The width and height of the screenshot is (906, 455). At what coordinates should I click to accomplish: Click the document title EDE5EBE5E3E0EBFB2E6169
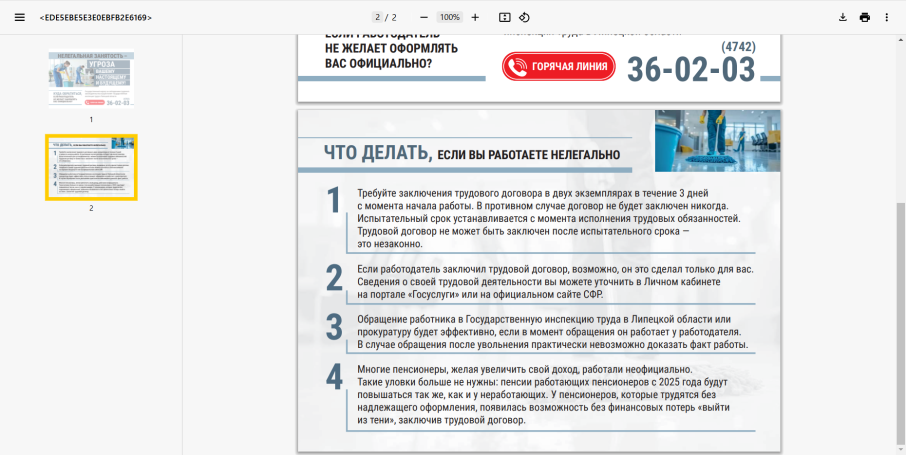pyautogui.click(x=96, y=18)
